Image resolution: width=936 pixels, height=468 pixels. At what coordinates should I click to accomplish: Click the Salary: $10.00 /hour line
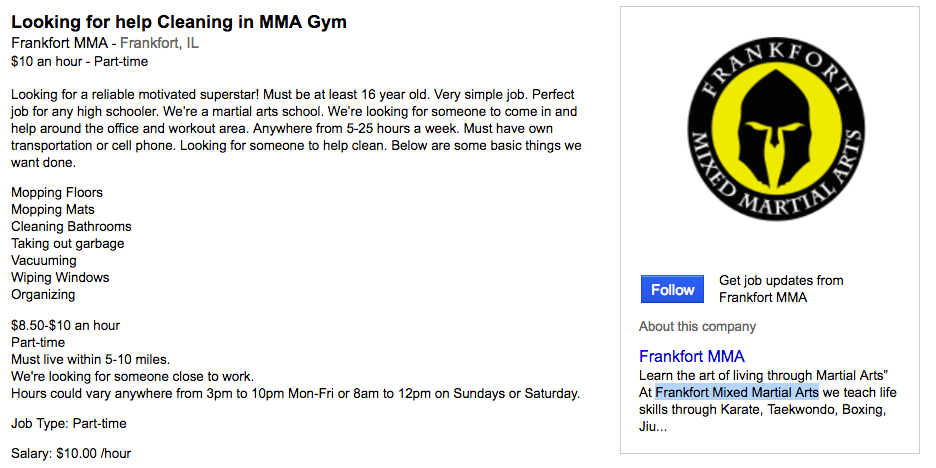[x=71, y=453]
